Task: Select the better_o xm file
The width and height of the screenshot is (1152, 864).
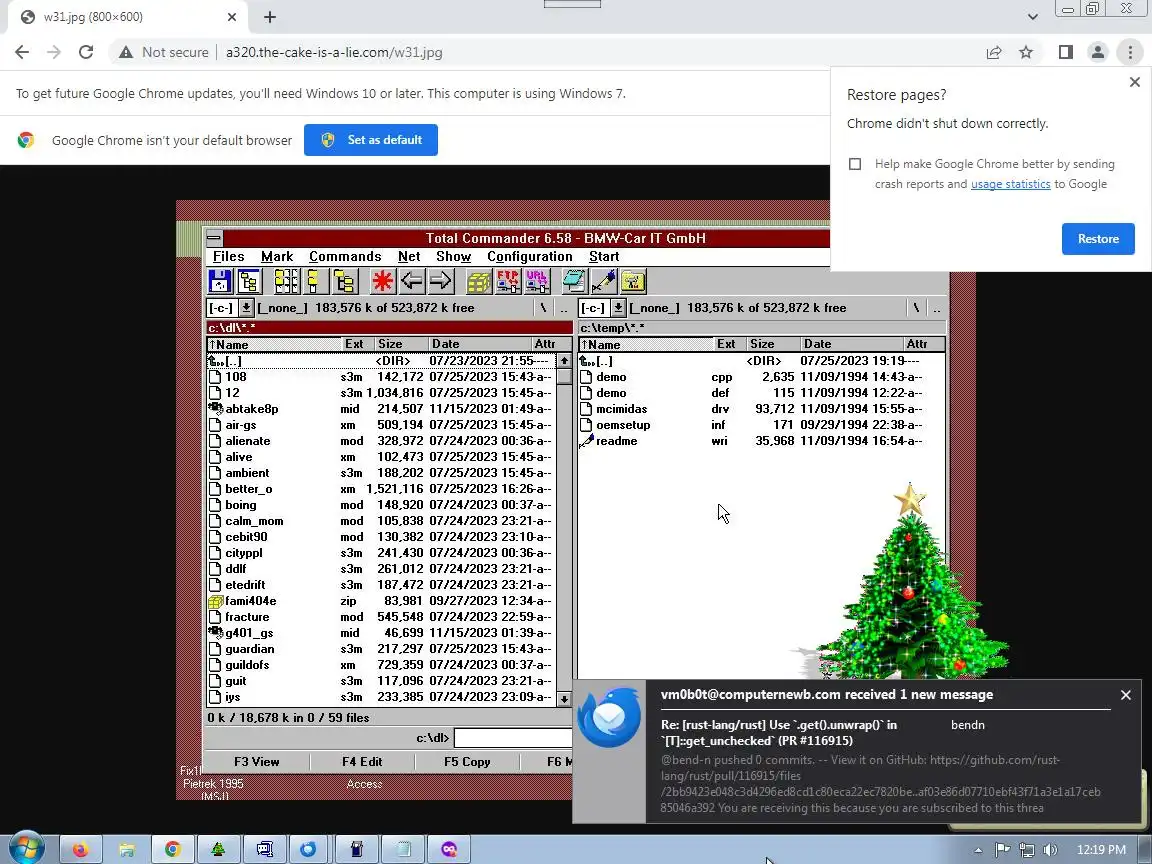Action: point(381,489)
